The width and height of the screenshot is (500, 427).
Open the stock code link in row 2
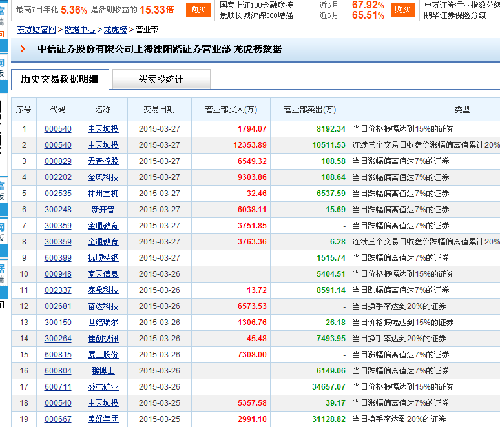pos(58,145)
